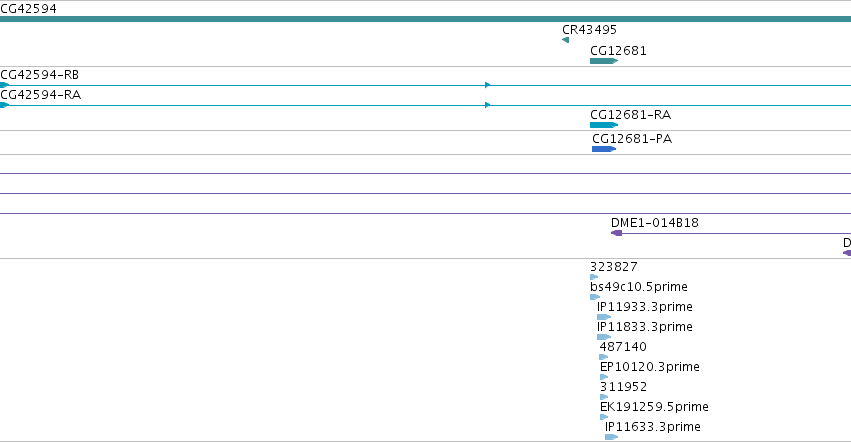Select the bs49c10.5prime label
Viewport: 851px width, 442px height.
click(639, 287)
